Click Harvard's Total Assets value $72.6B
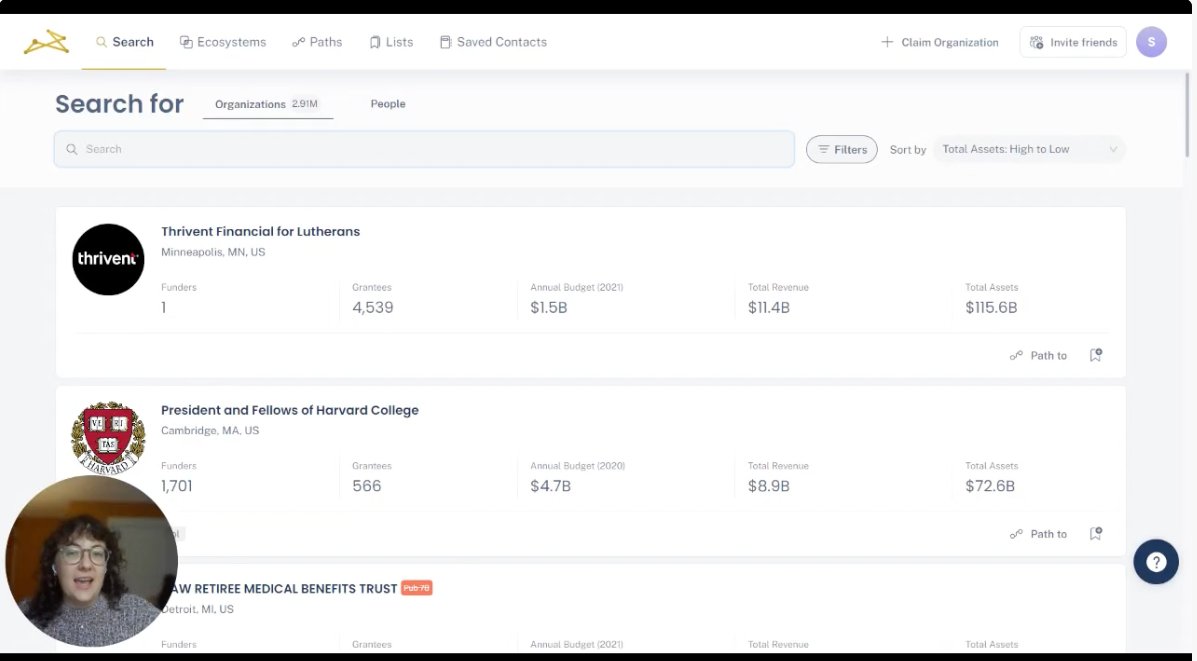Viewport: 1197px width, 661px height. click(x=989, y=486)
